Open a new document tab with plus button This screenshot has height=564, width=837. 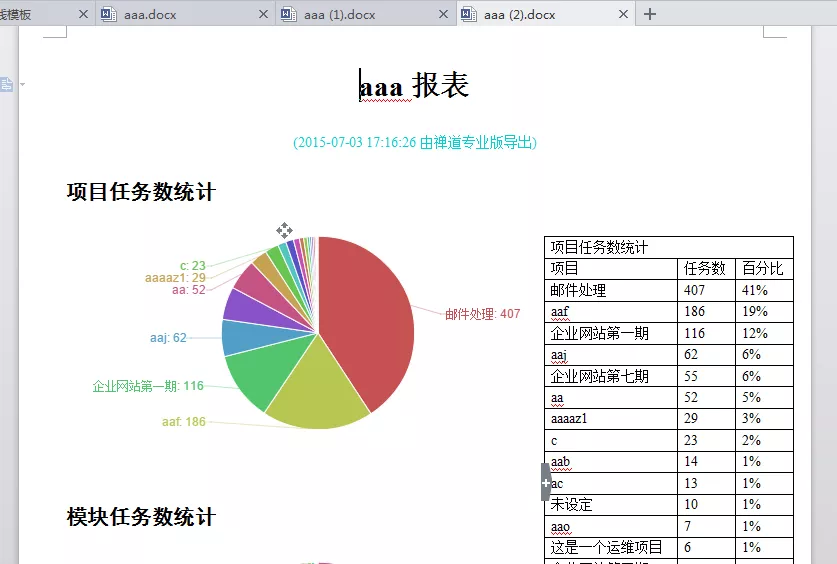[650, 14]
